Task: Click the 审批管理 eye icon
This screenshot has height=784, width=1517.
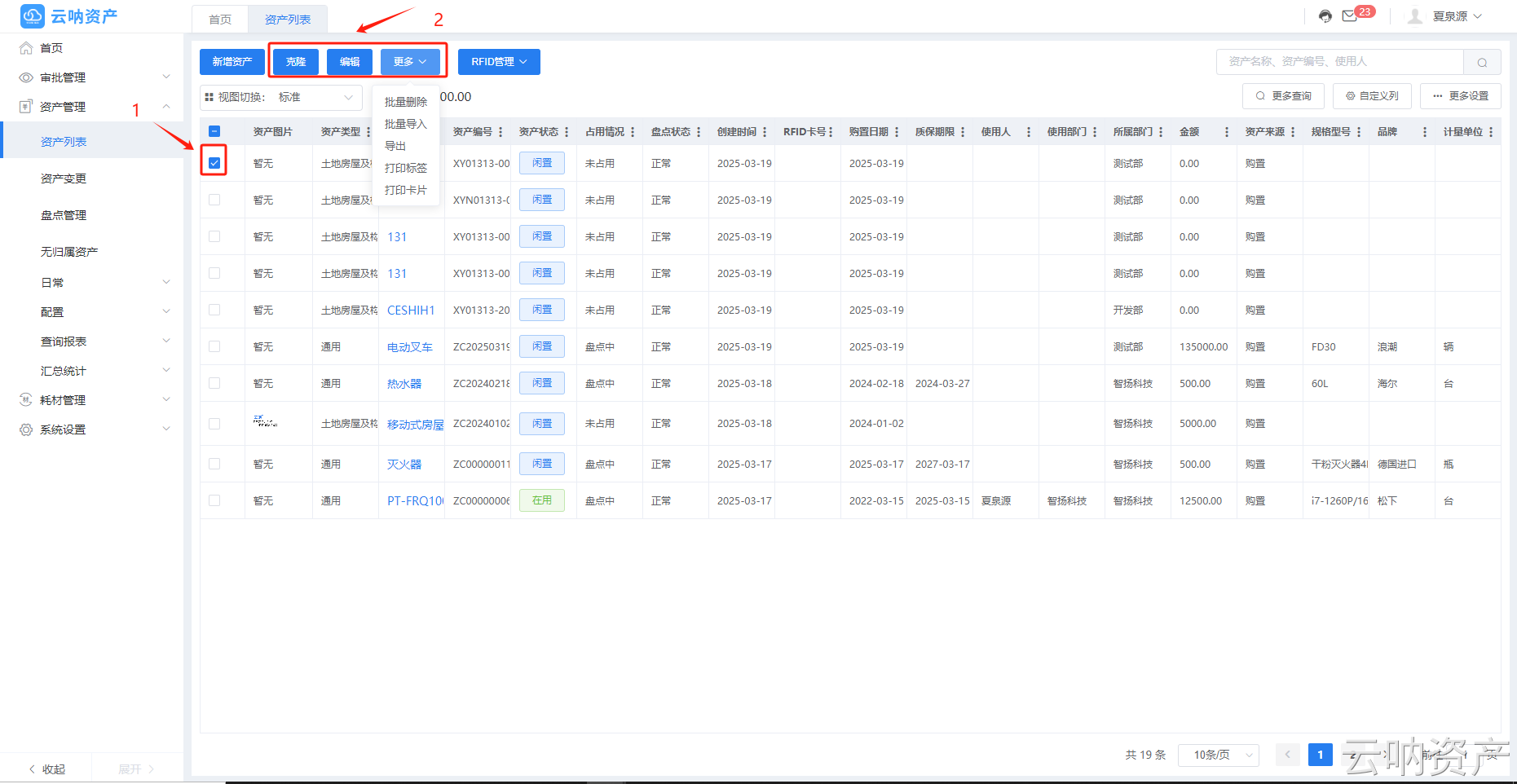Action: [x=26, y=77]
